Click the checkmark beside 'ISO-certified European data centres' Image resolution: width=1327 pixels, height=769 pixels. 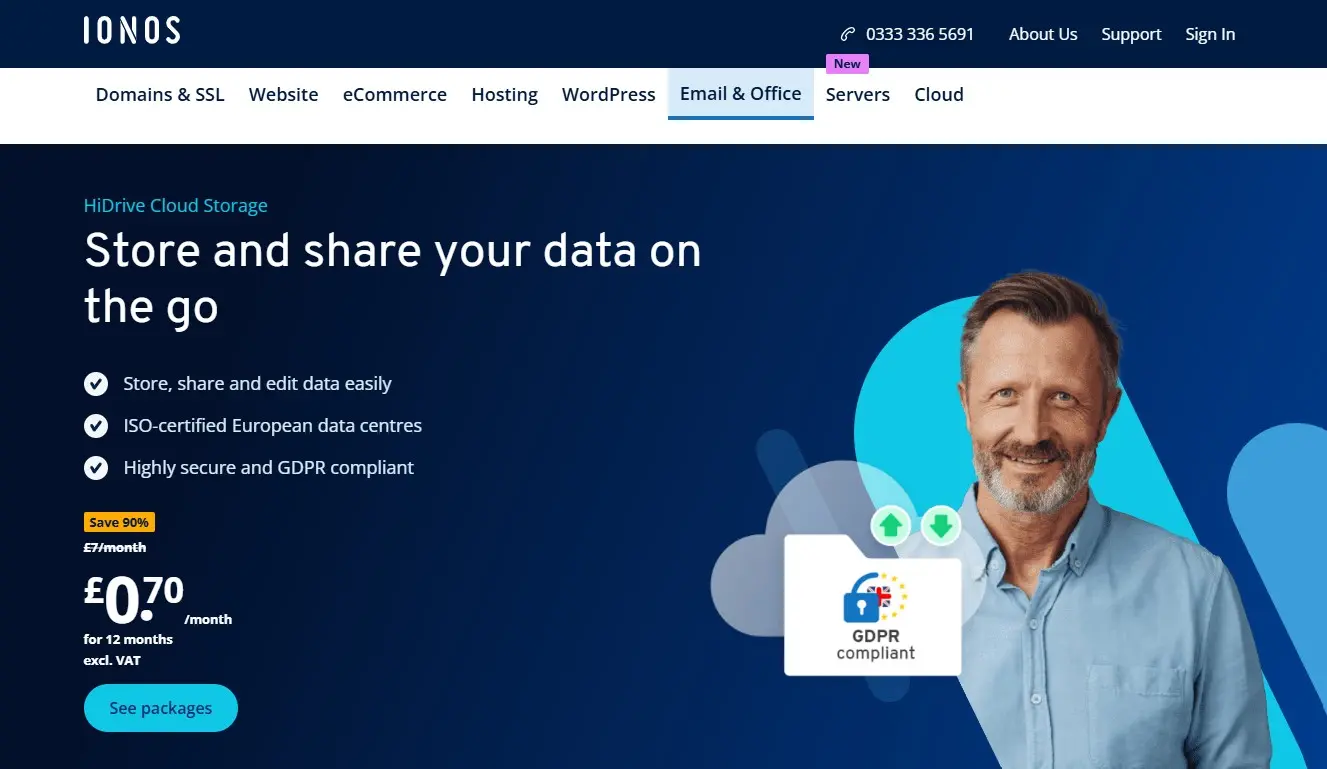coord(96,426)
